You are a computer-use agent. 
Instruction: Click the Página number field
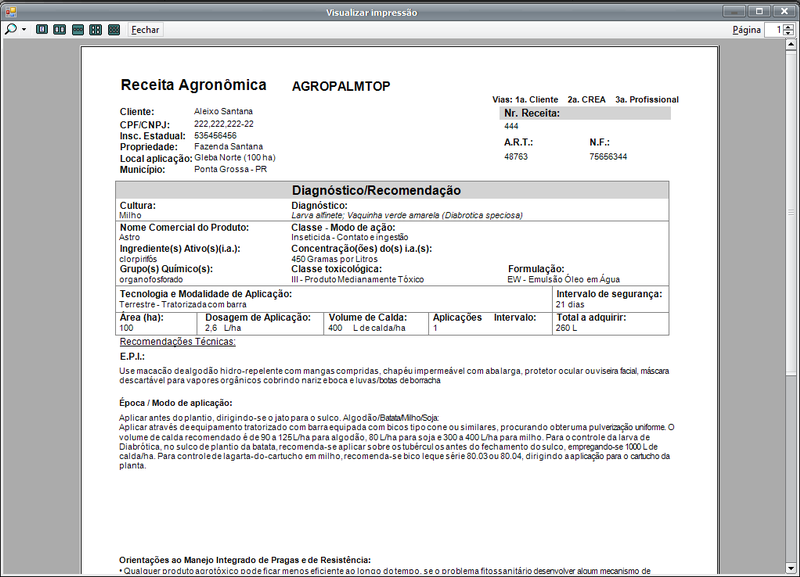click(x=773, y=30)
